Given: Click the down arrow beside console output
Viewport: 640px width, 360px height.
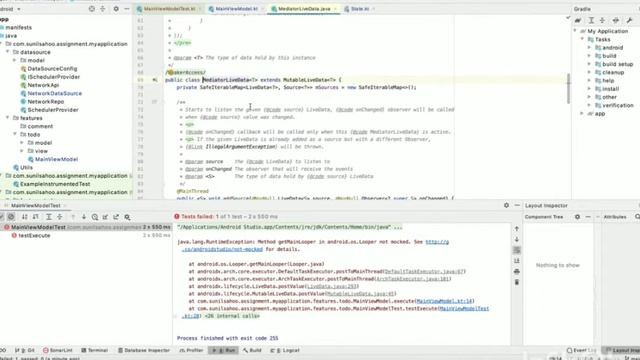Looking at the screenshot, I should 517,239.
